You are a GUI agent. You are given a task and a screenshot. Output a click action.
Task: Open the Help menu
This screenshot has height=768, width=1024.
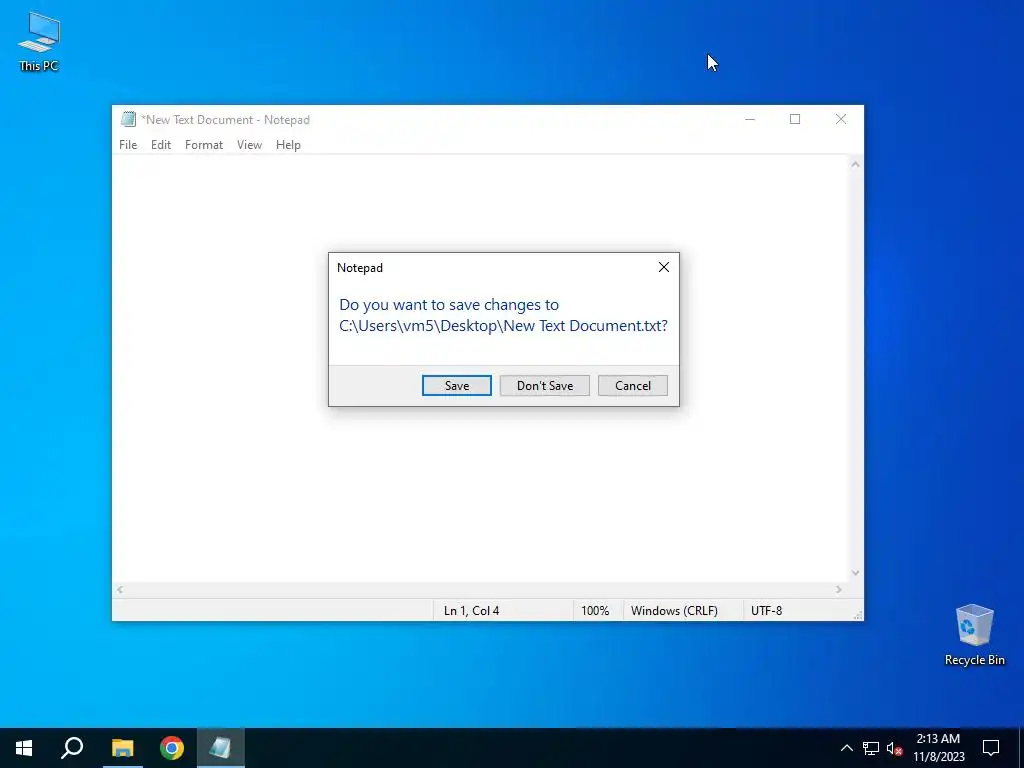[x=288, y=145]
